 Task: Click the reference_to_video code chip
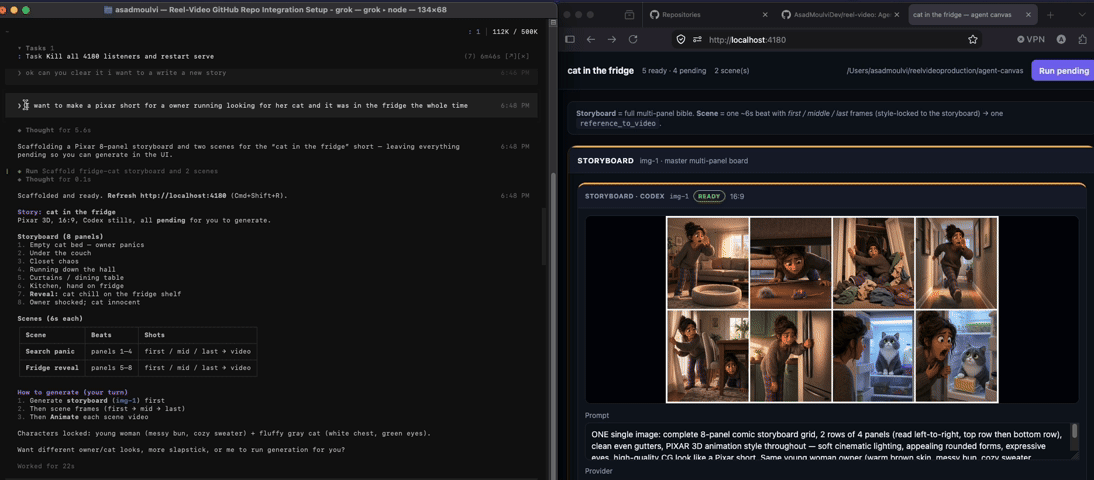pyautogui.click(x=619, y=123)
